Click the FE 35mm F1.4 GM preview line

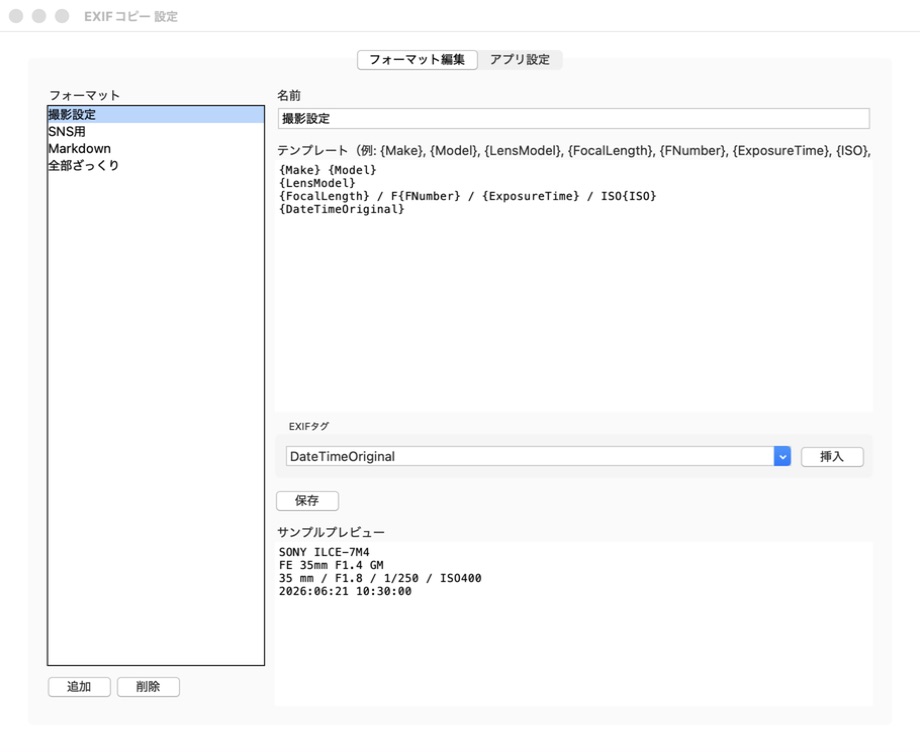coord(331,565)
